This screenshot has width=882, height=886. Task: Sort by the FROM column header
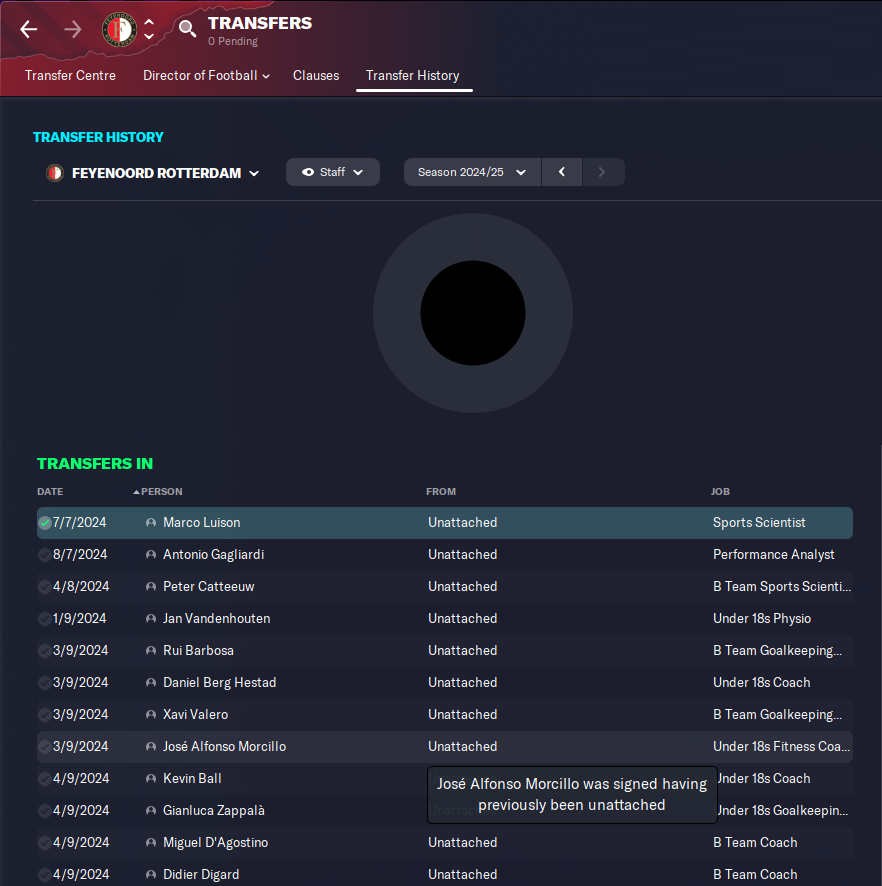(x=441, y=492)
